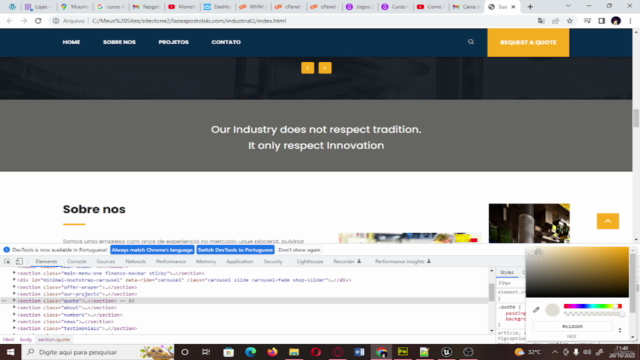Expand the numbers section node
Viewport: 640px width, 360px height.
pyautogui.click(x=14, y=314)
